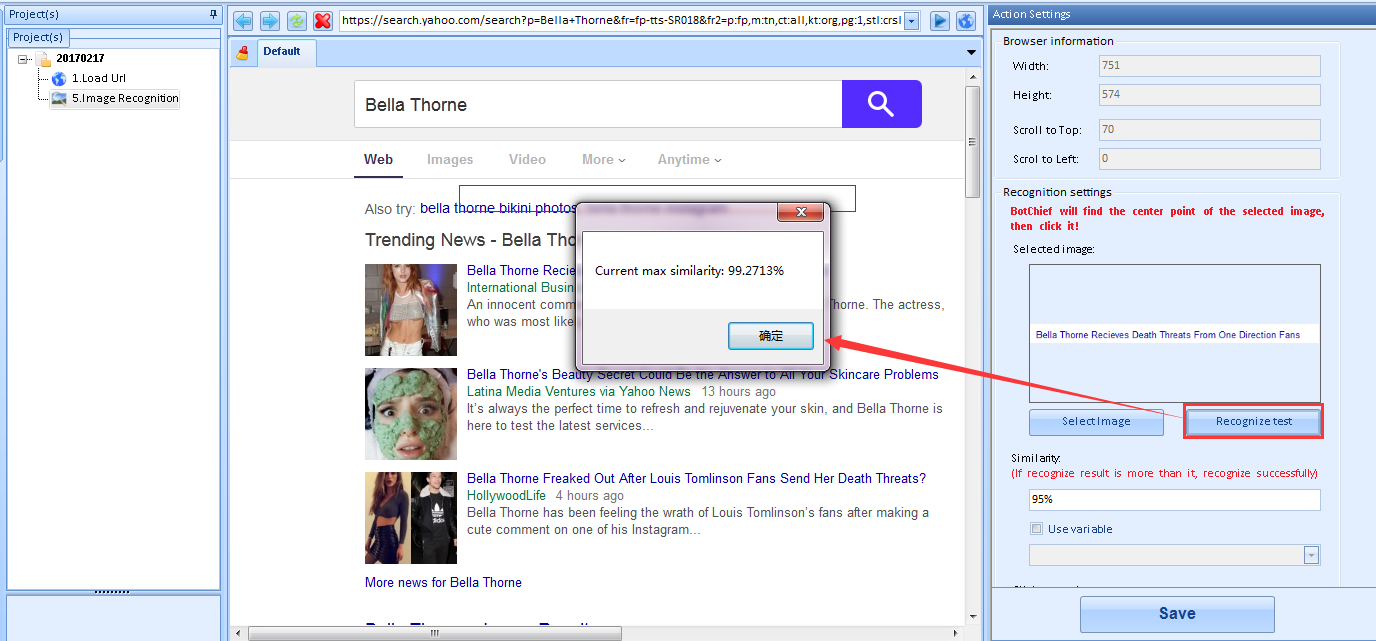Image resolution: width=1376 pixels, height=641 pixels.
Task: Click the go/navigate play icon
Action: point(939,21)
